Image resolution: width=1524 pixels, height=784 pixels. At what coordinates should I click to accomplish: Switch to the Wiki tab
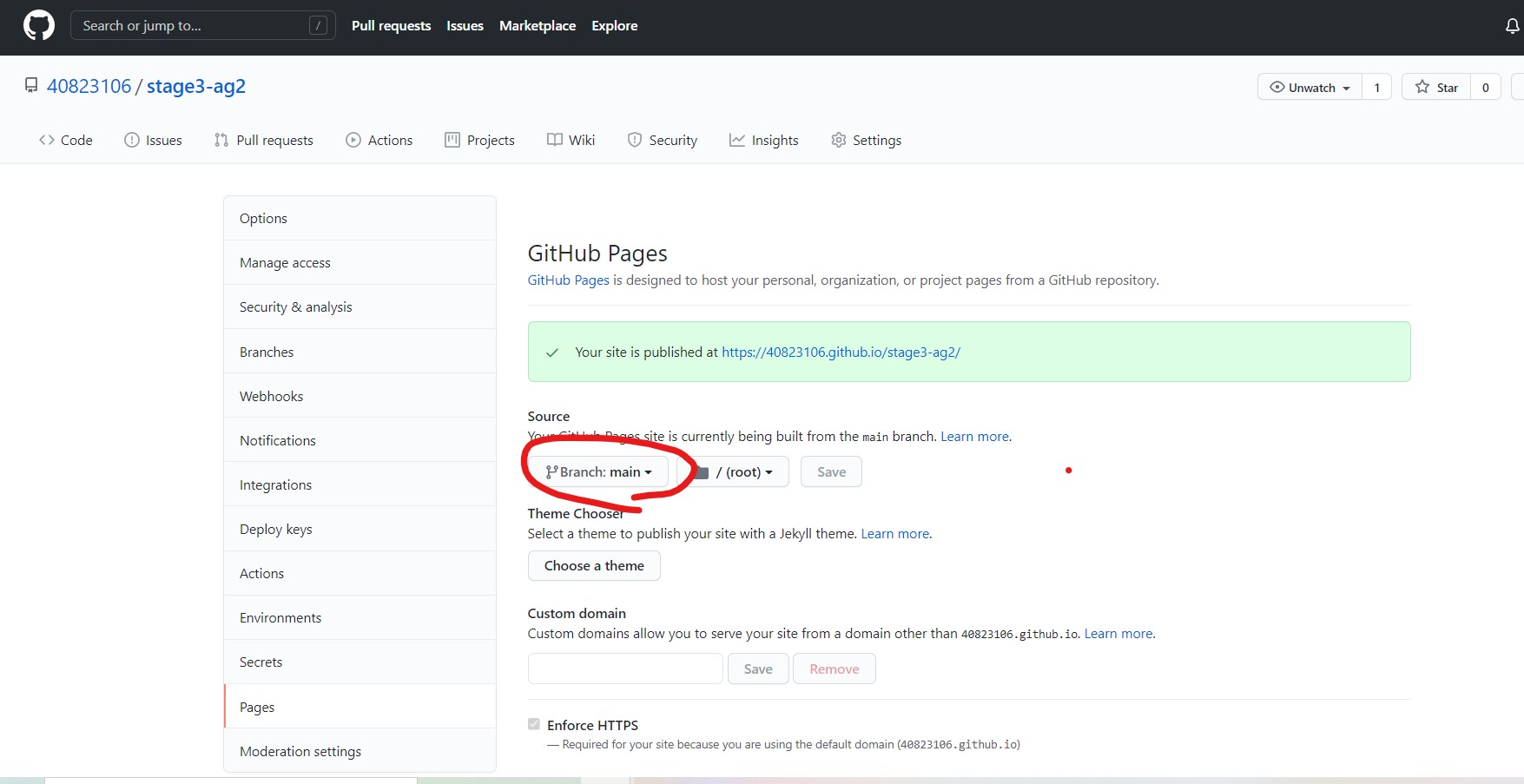571,140
